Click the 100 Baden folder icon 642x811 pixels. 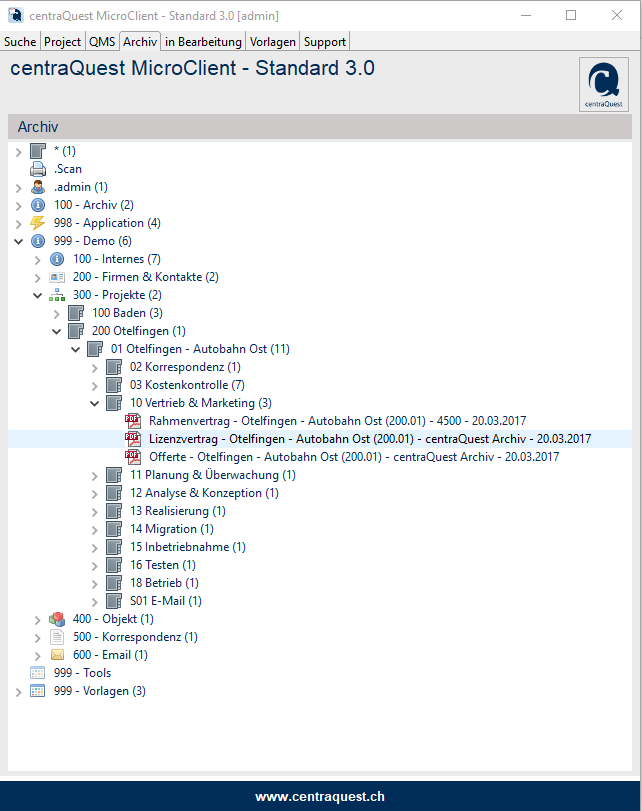click(x=76, y=313)
